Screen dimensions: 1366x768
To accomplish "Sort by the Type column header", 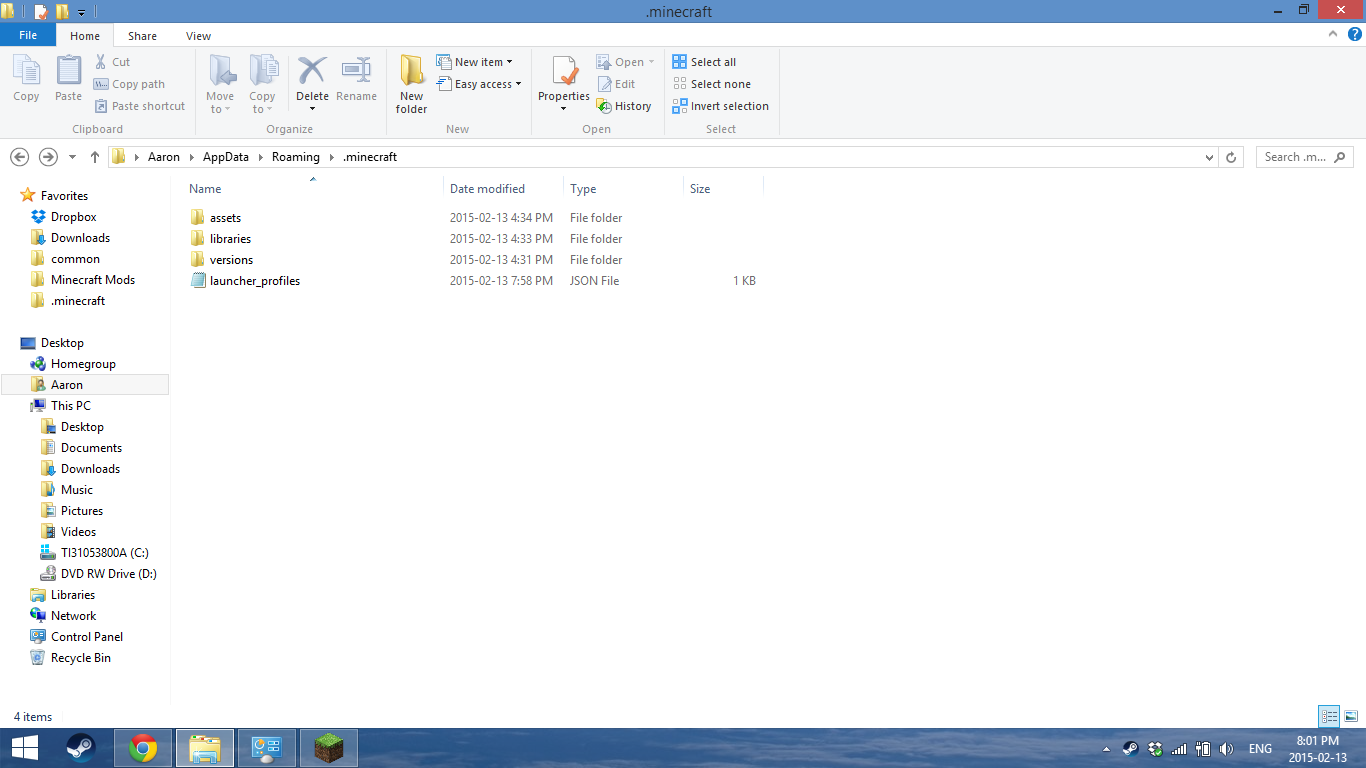I will pos(583,188).
